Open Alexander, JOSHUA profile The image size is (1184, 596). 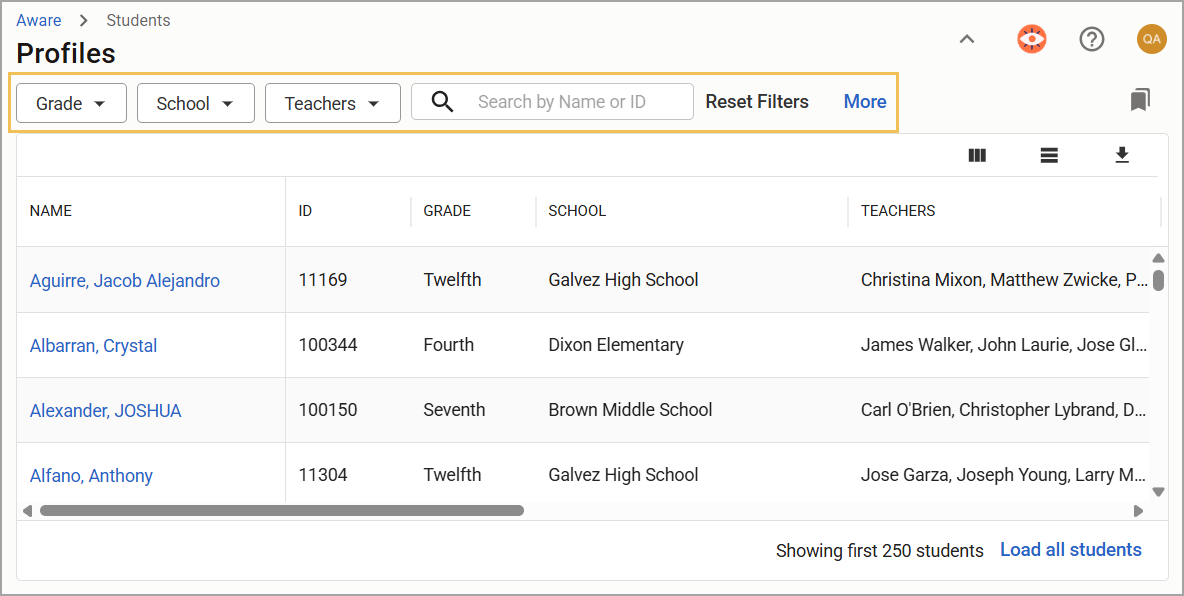[x=106, y=411]
